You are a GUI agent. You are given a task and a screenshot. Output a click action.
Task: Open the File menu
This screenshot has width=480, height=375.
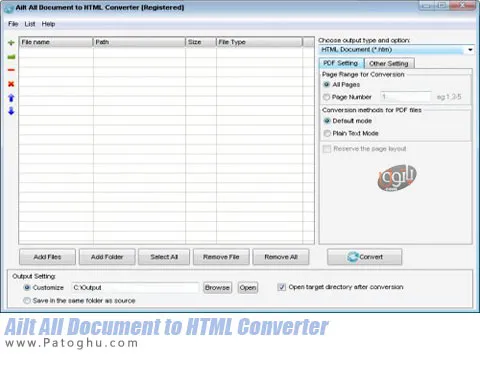coord(13,24)
